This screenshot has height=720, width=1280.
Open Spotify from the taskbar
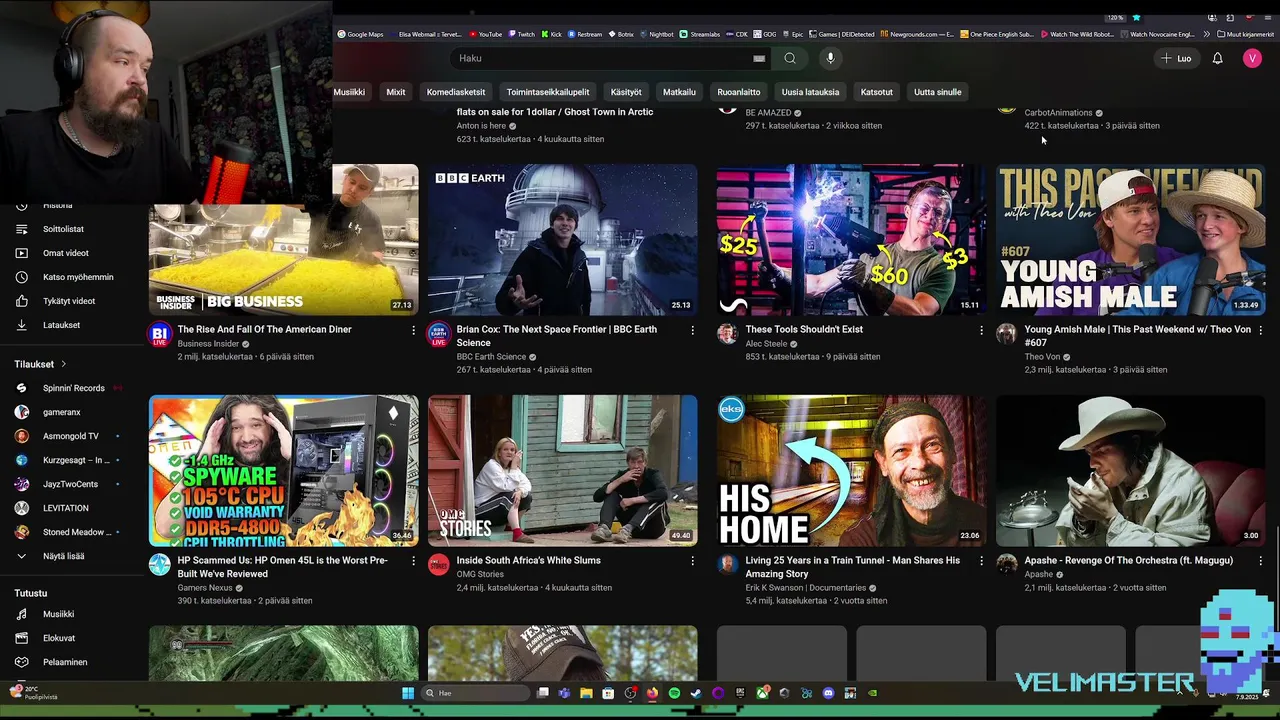674,693
